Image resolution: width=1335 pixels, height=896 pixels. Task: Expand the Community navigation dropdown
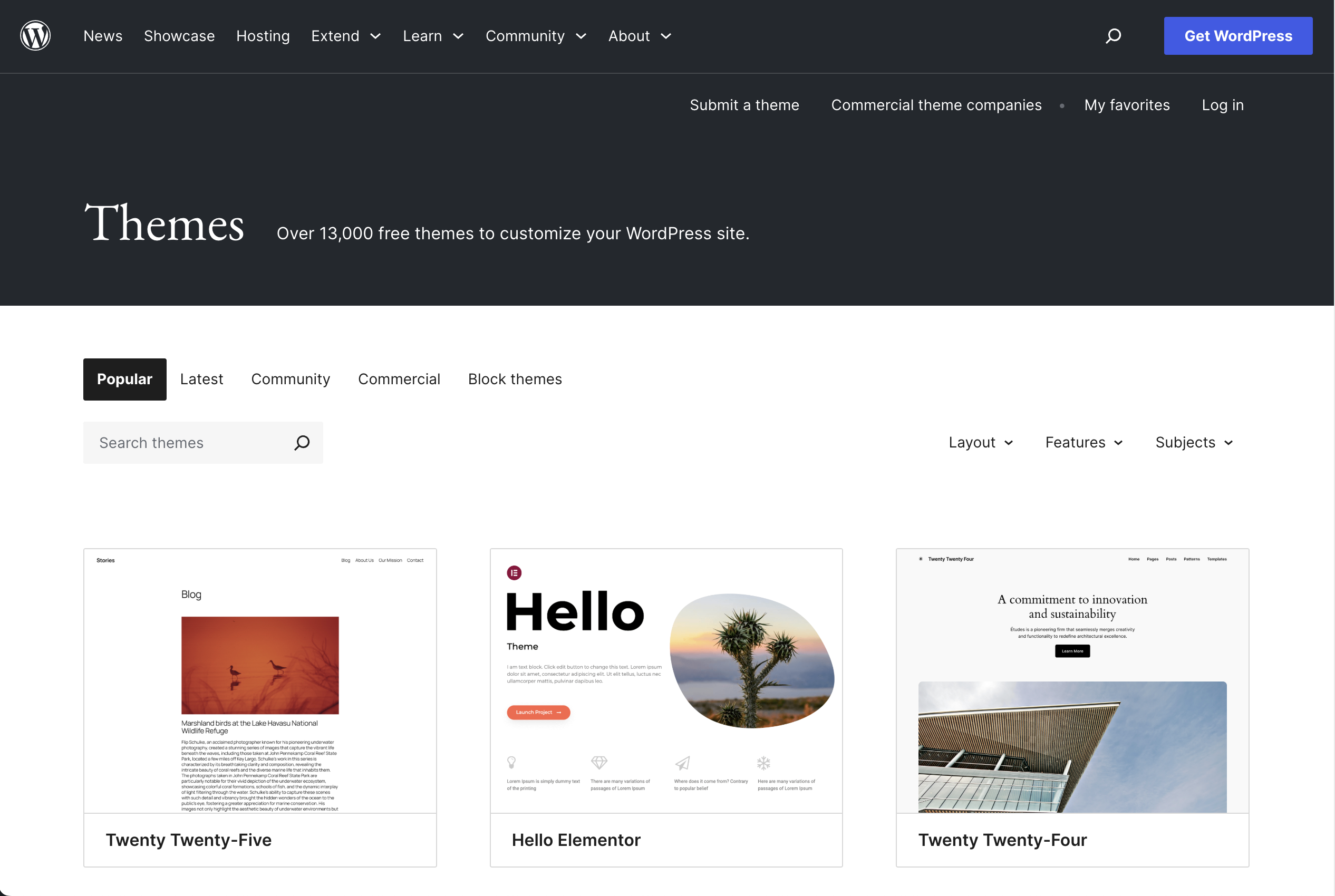(536, 36)
